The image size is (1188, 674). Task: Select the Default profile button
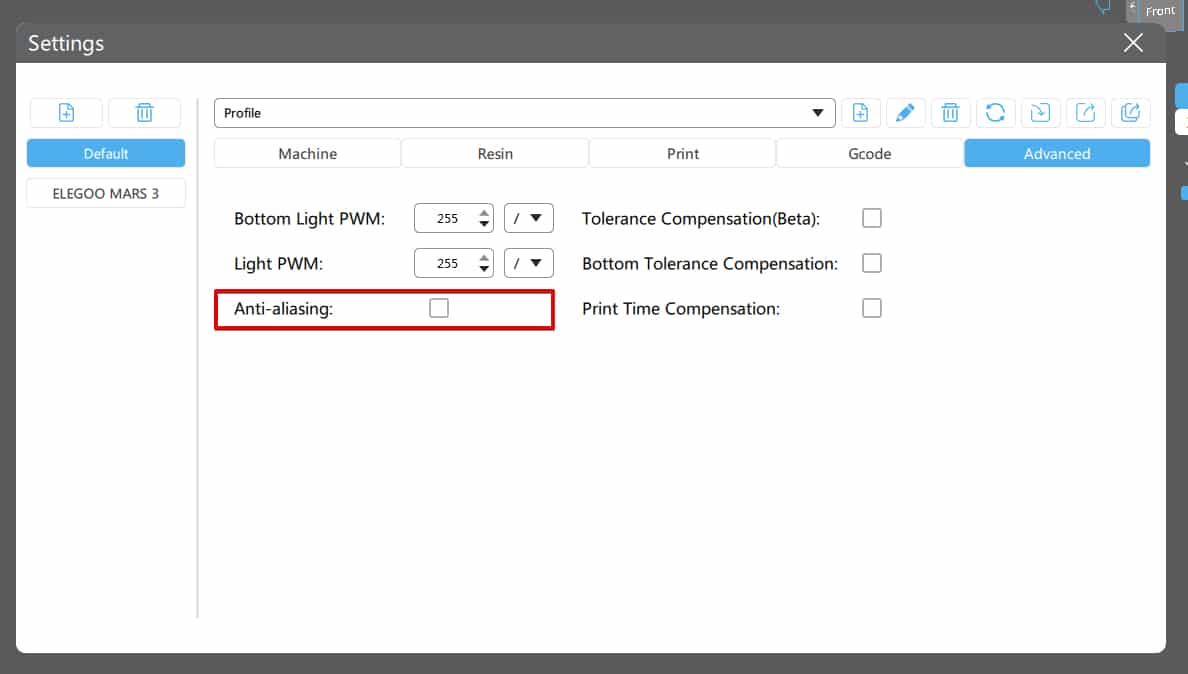point(105,153)
